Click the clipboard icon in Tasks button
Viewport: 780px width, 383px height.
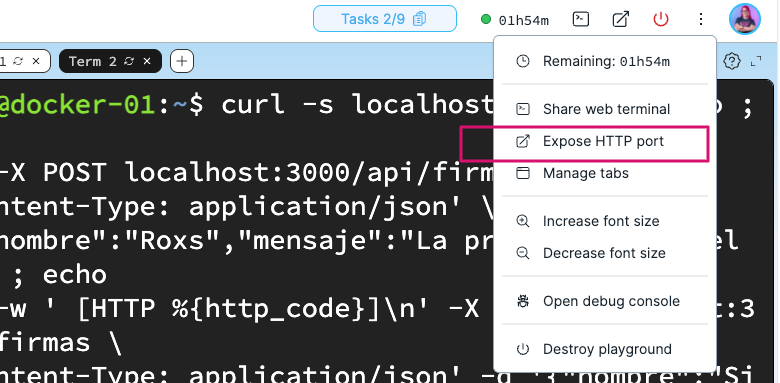point(420,19)
